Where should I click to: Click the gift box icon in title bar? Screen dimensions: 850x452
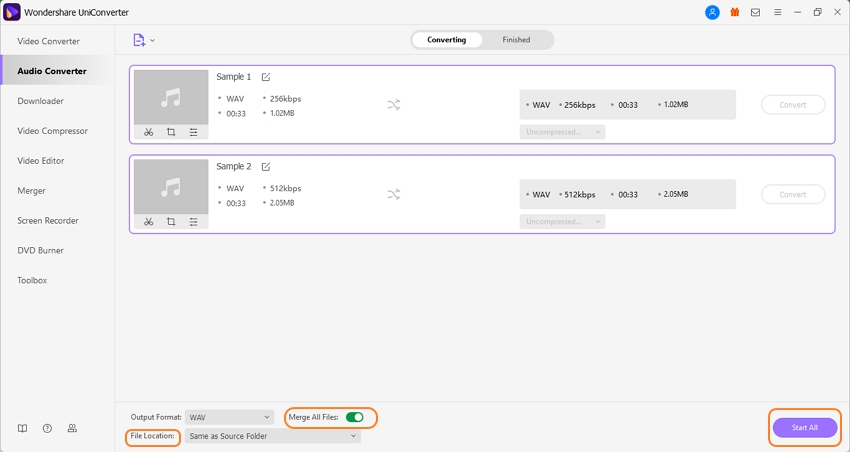735,13
